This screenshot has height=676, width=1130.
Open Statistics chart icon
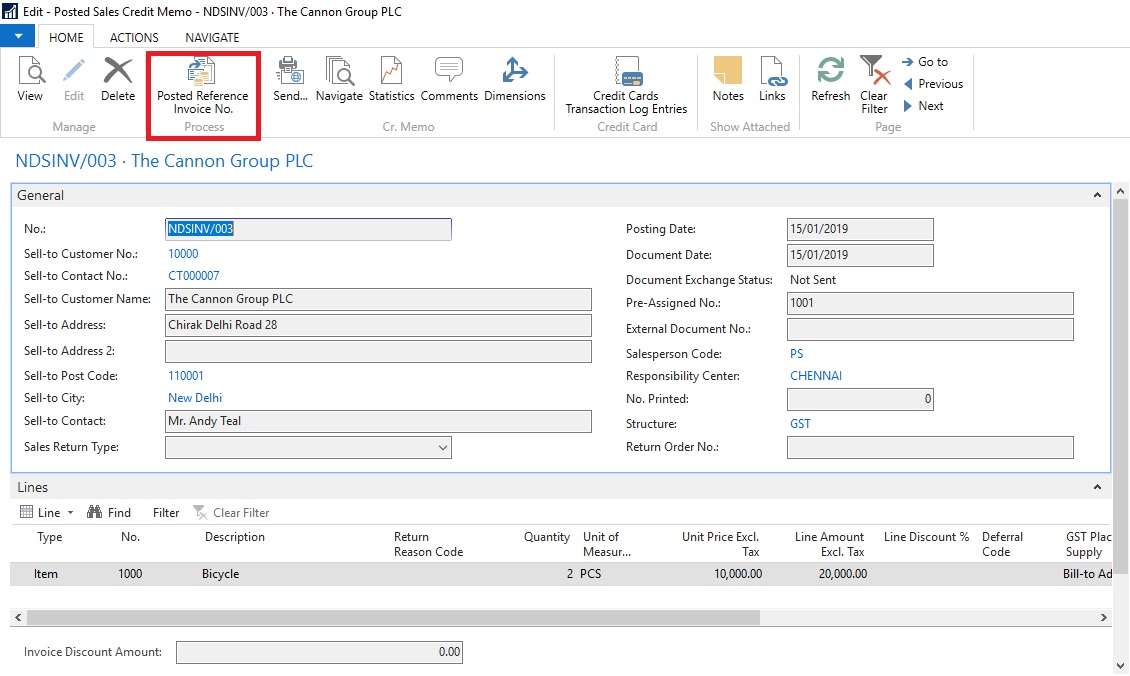[391, 71]
